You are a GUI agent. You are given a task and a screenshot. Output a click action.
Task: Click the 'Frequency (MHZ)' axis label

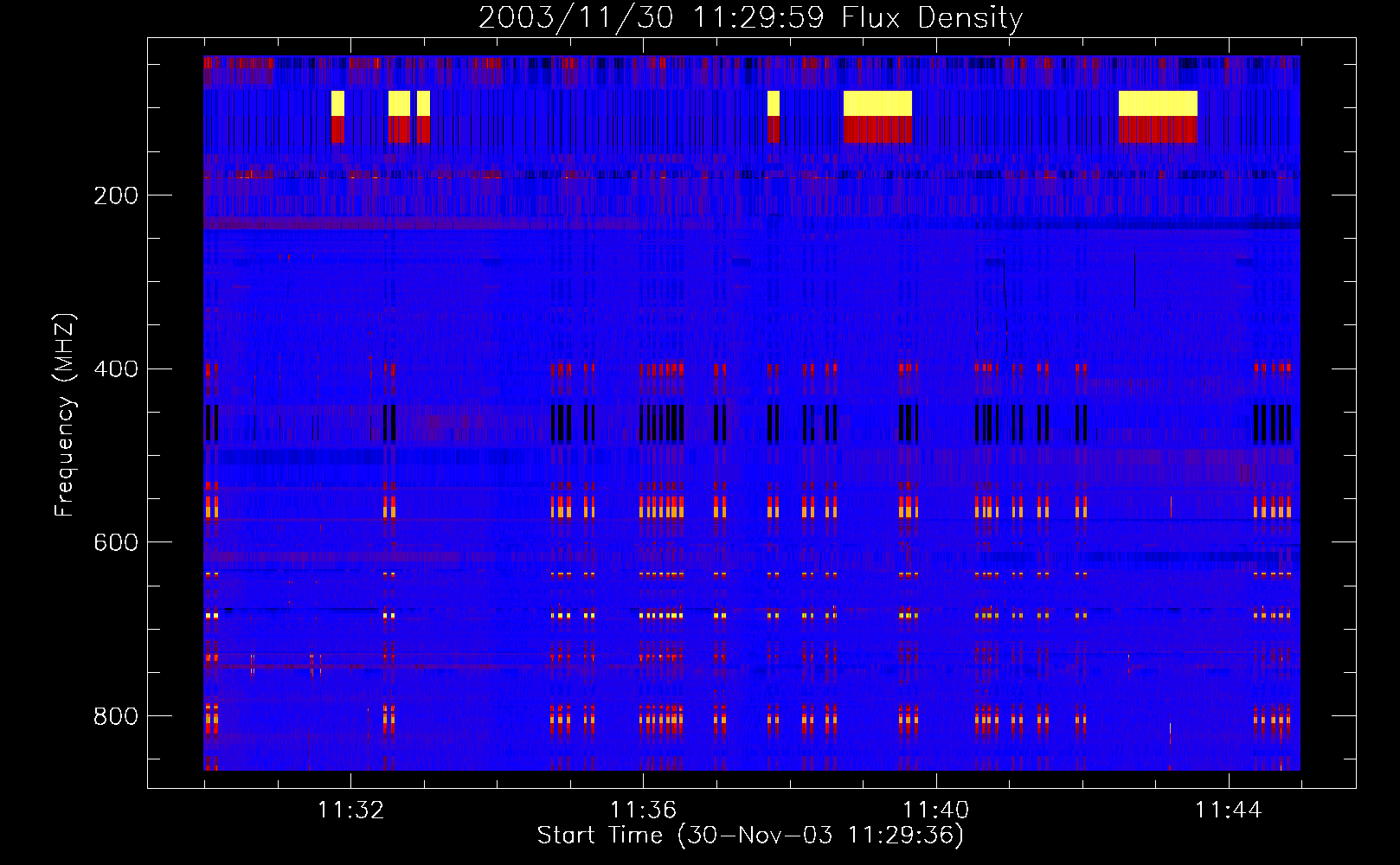[64, 415]
